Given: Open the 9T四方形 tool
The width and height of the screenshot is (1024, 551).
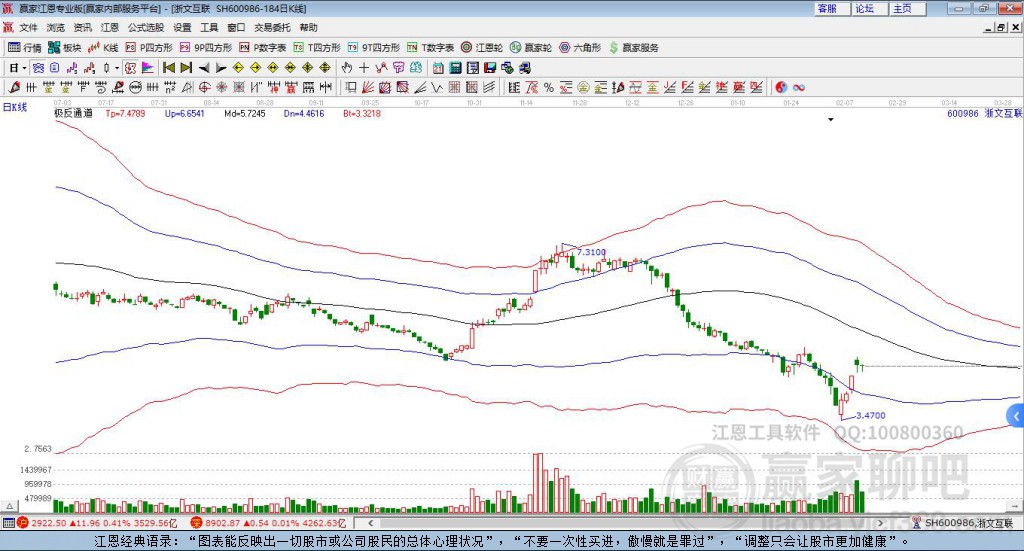Looking at the screenshot, I should tap(374, 48).
